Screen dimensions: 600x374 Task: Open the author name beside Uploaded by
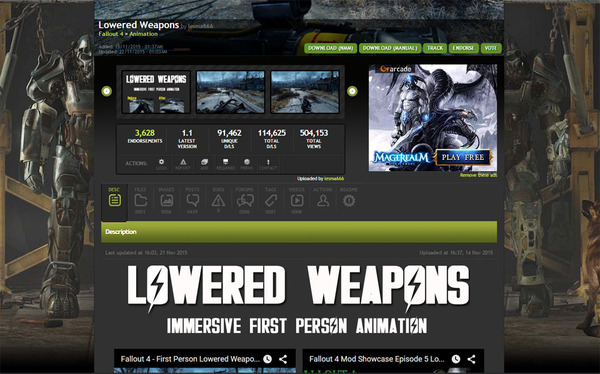(x=334, y=179)
